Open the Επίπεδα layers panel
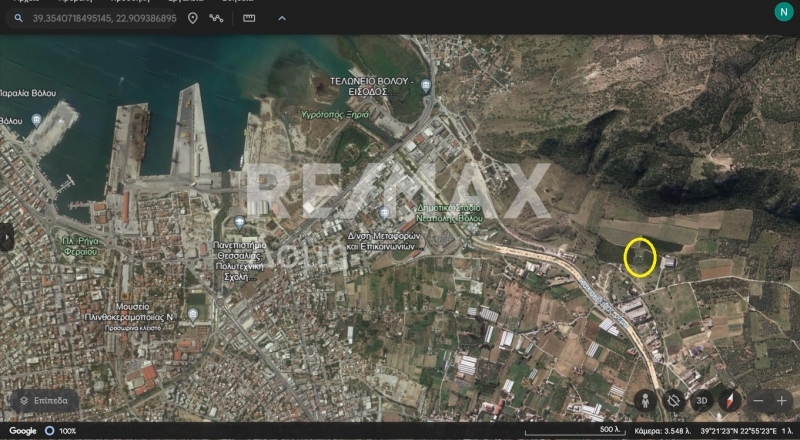The image size is (800, 440). click(44, 401)
